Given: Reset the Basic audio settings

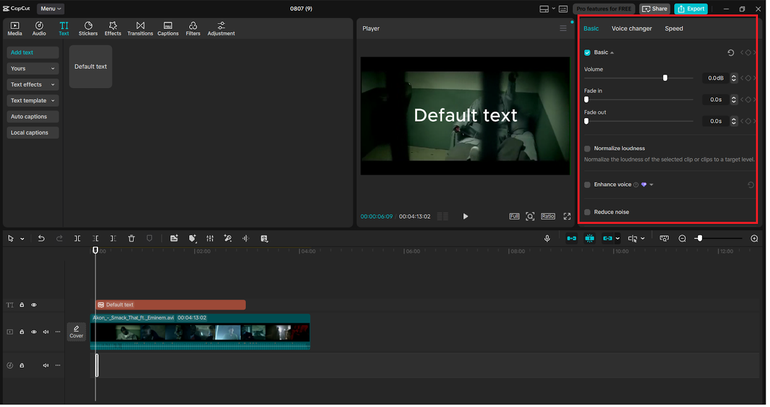Looking at the screenshot, I should click(730, 52).
